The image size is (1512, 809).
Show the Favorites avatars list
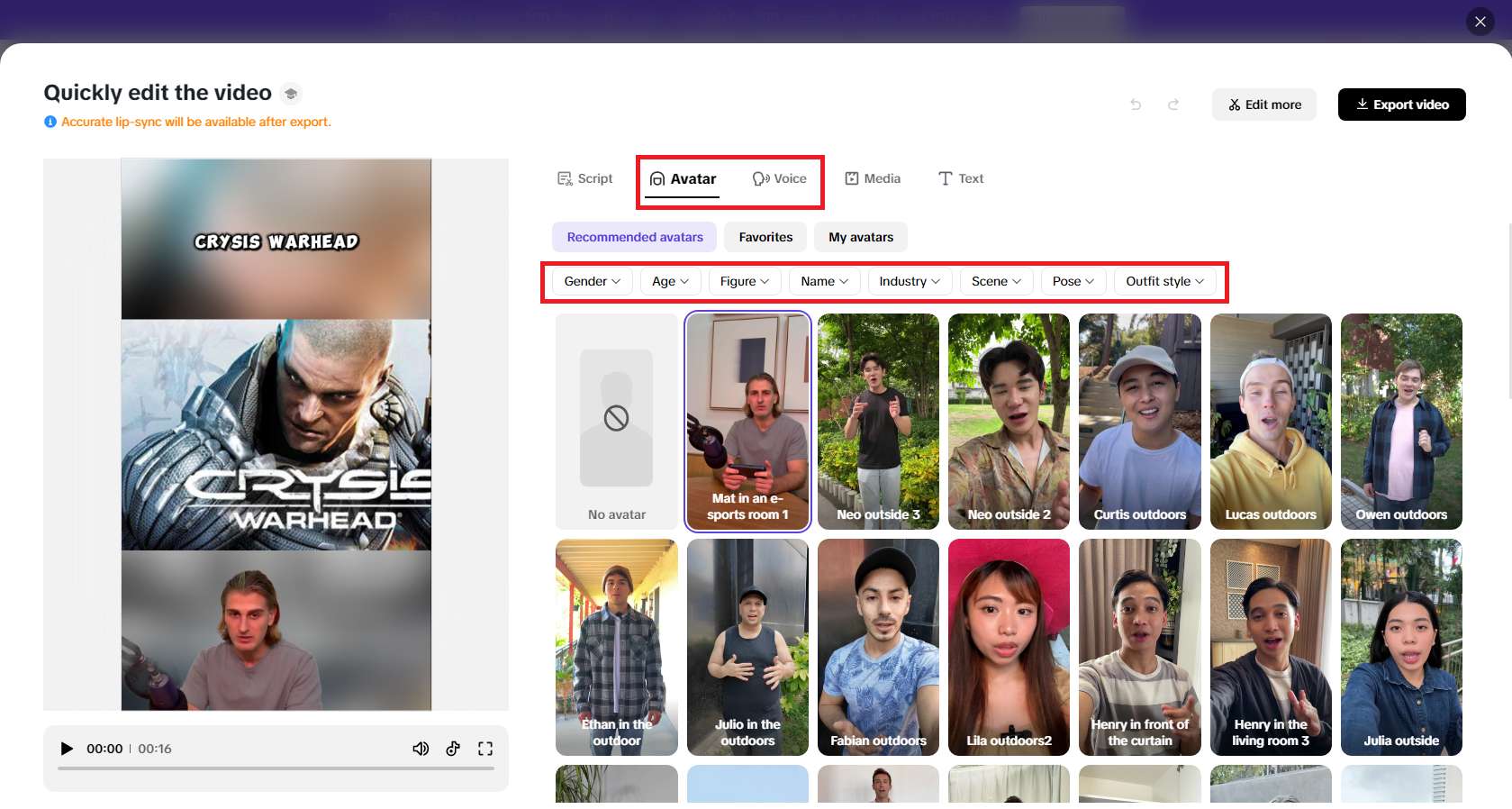click(x=765, y=237)
